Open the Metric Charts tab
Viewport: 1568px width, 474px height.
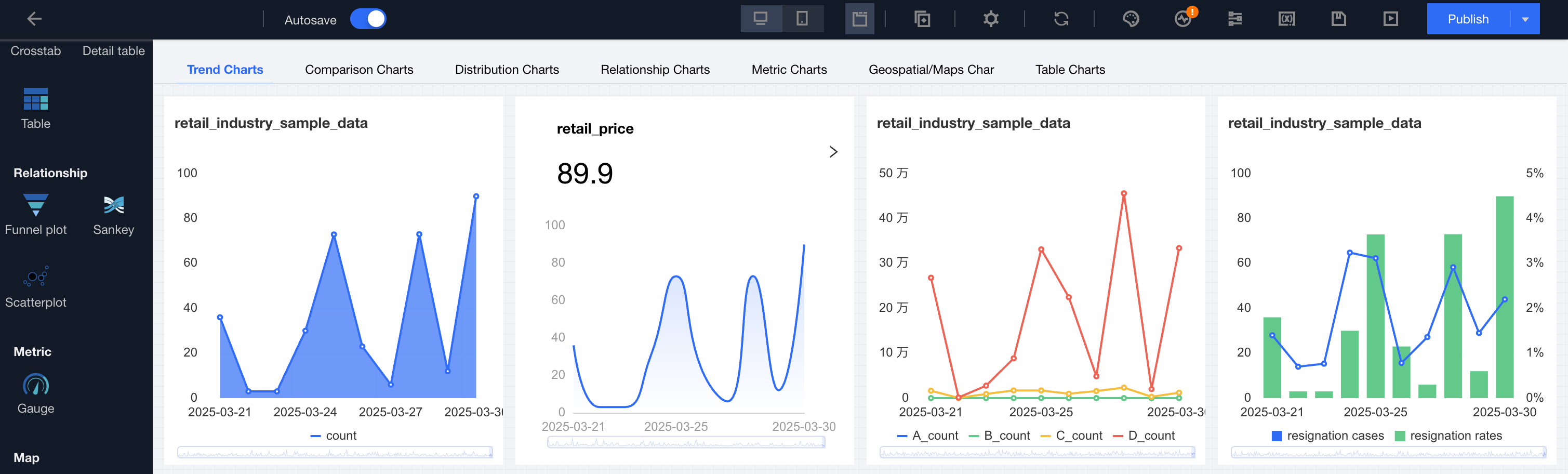coord(789,70)
